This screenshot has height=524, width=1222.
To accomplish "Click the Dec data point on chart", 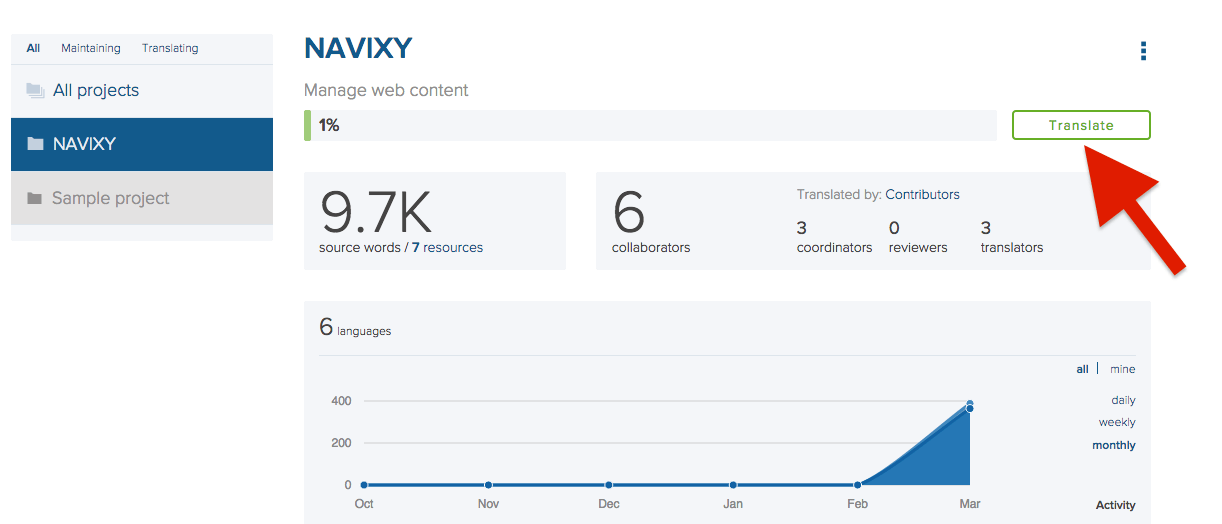I will coord(608,485).
